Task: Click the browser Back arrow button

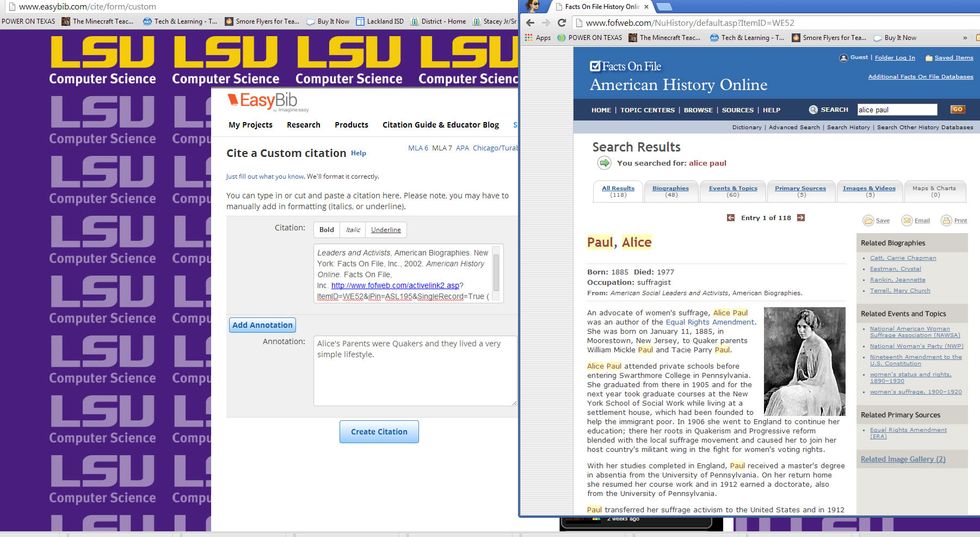Action: click(x=530, y=22)
